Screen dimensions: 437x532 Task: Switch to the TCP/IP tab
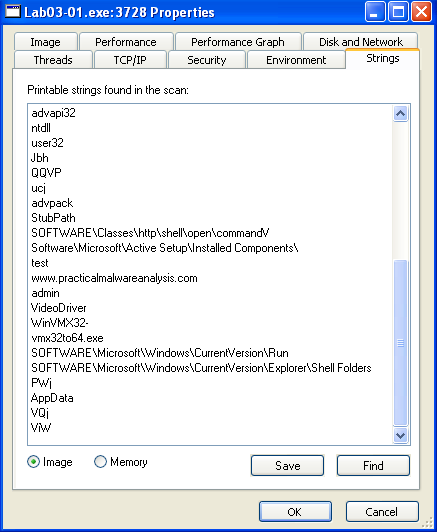130,60
